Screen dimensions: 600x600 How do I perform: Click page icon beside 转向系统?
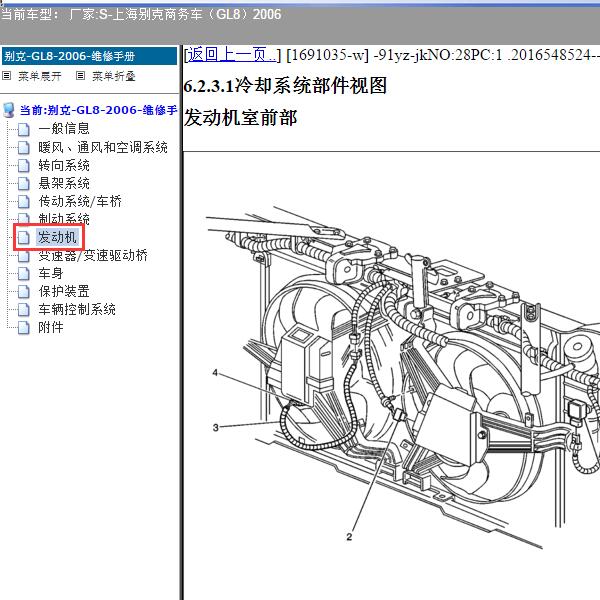pyautogui.click(x=24, y=166)
